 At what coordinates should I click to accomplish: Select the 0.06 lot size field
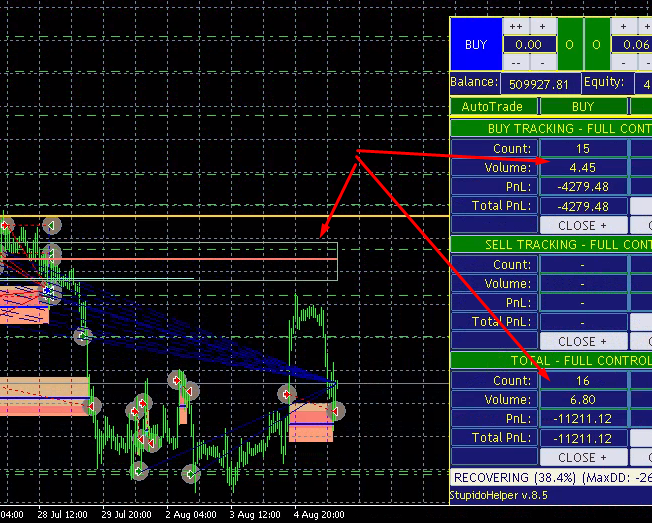(632, 44)
